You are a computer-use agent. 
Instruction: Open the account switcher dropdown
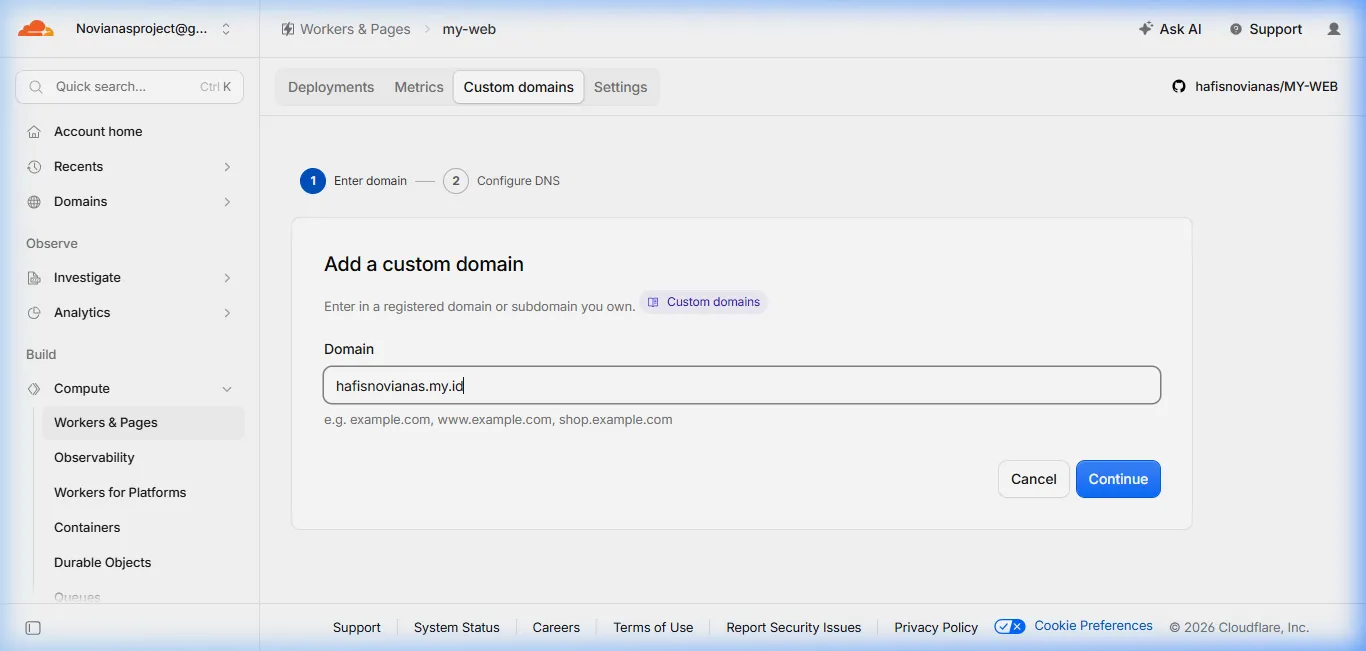(x=154, y=29)
